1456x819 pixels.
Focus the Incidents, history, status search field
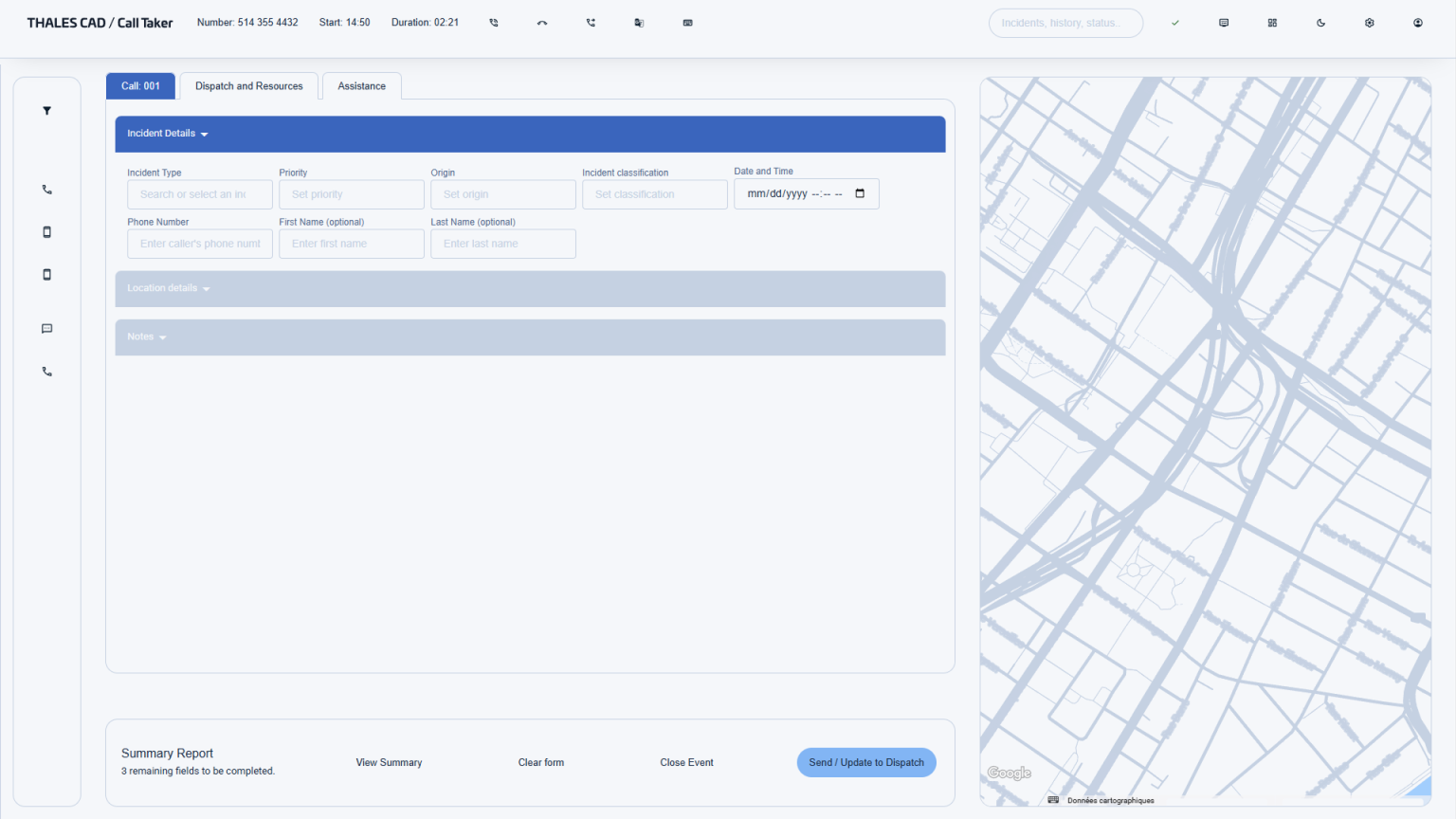coord(1065,23)
